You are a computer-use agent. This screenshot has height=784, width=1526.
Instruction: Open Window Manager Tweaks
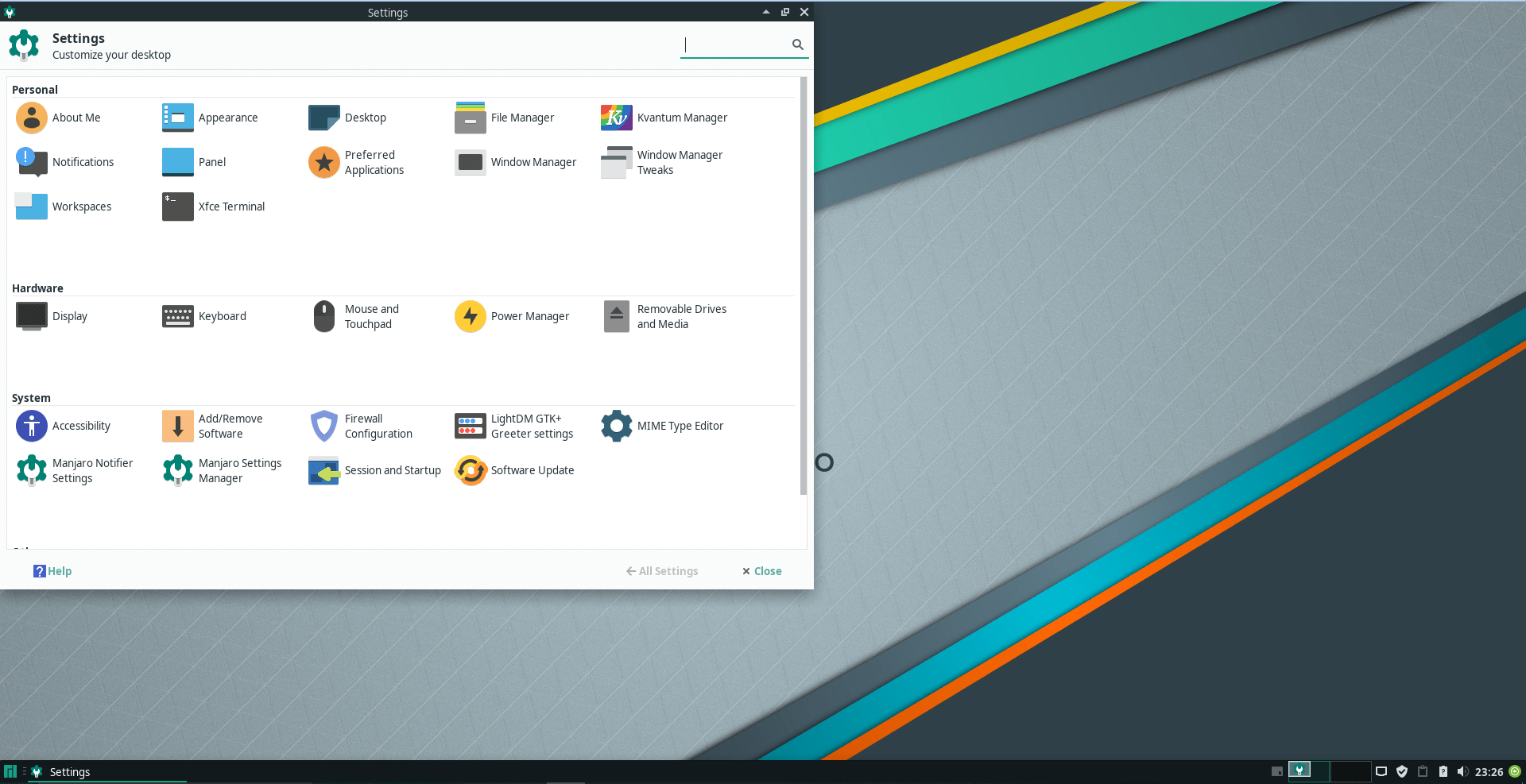(x=662, y=162)
